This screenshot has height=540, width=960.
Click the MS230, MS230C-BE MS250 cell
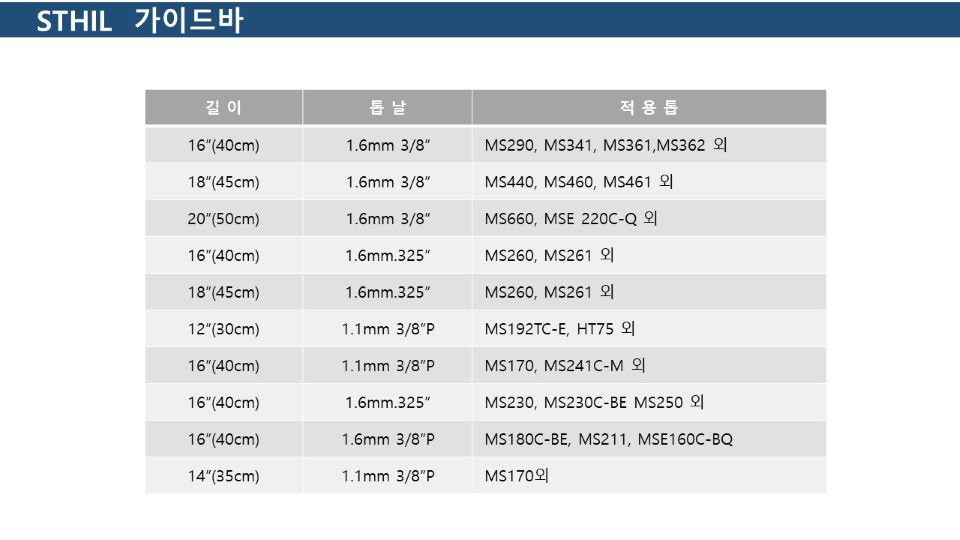[594, 403]
